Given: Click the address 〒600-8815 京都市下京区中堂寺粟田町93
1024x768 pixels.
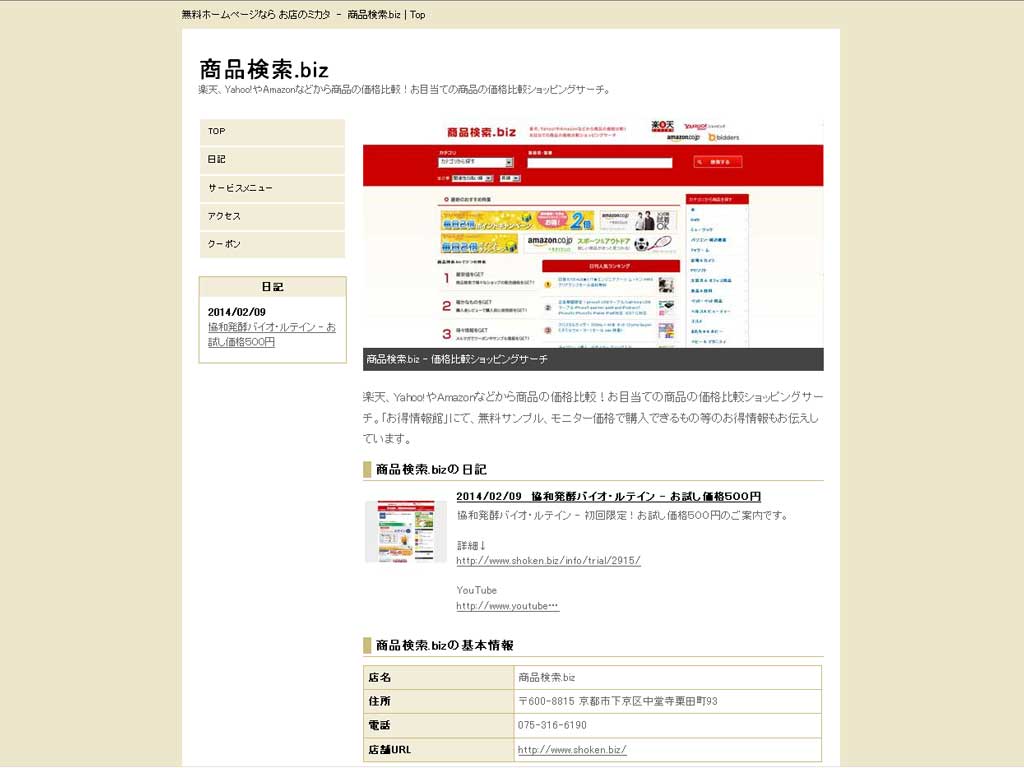Looking at the screenshot, I should point(618,701).
